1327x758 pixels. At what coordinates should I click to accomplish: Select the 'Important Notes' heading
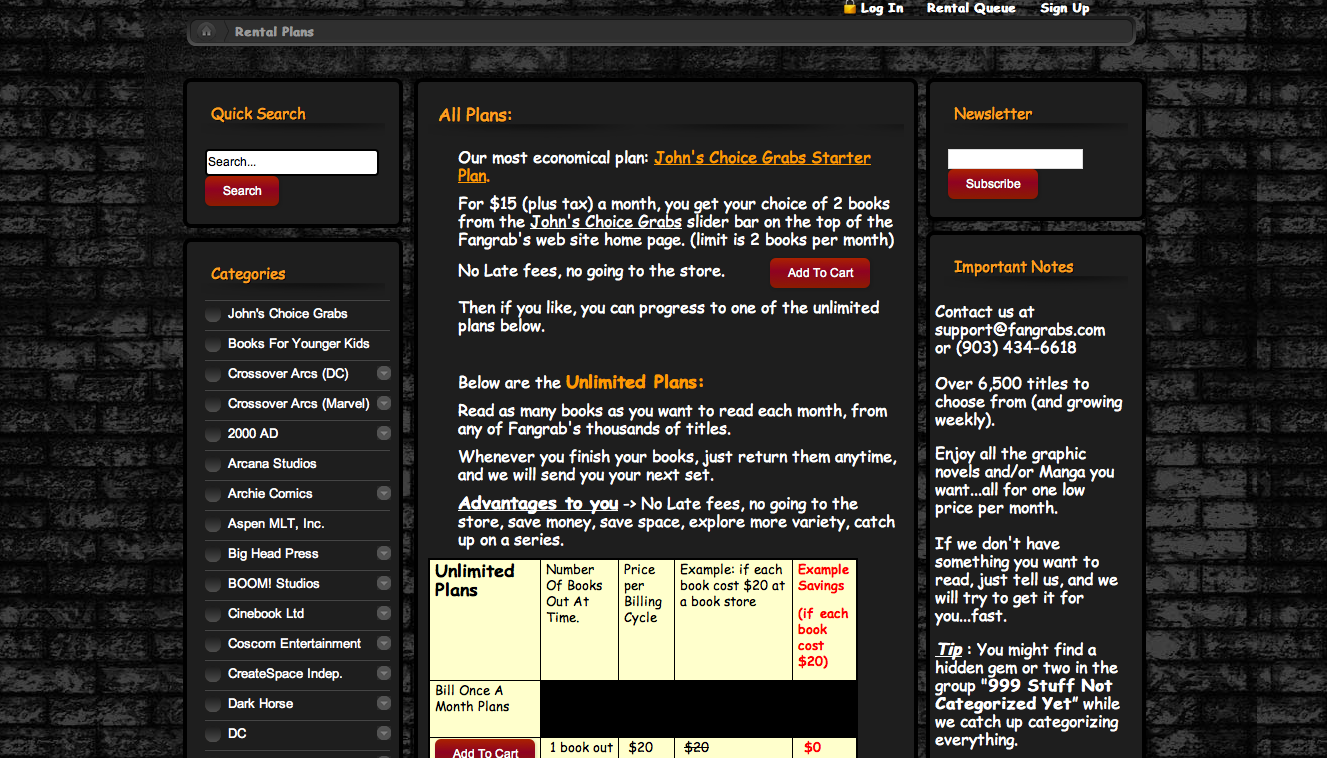tap(1013, 267)
